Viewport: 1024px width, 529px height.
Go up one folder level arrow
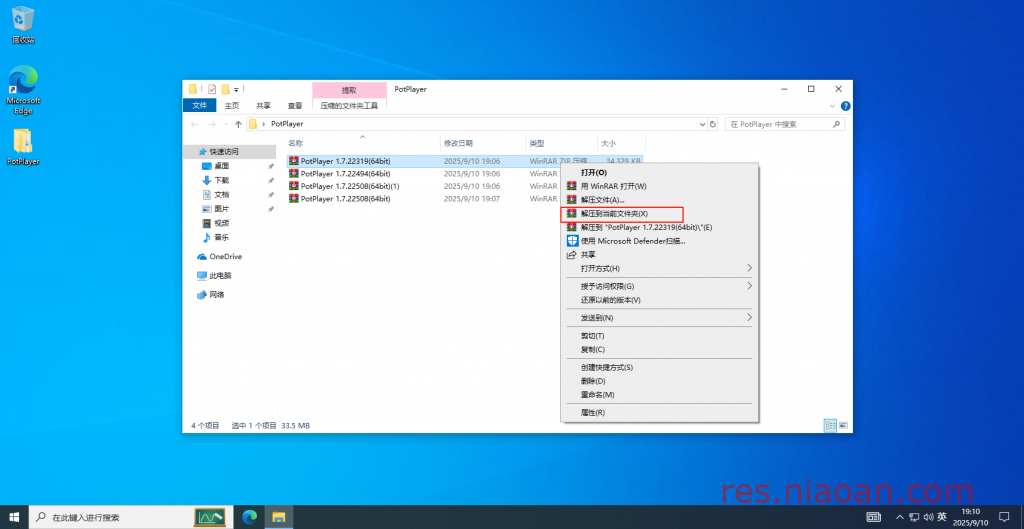coord(238,124)
